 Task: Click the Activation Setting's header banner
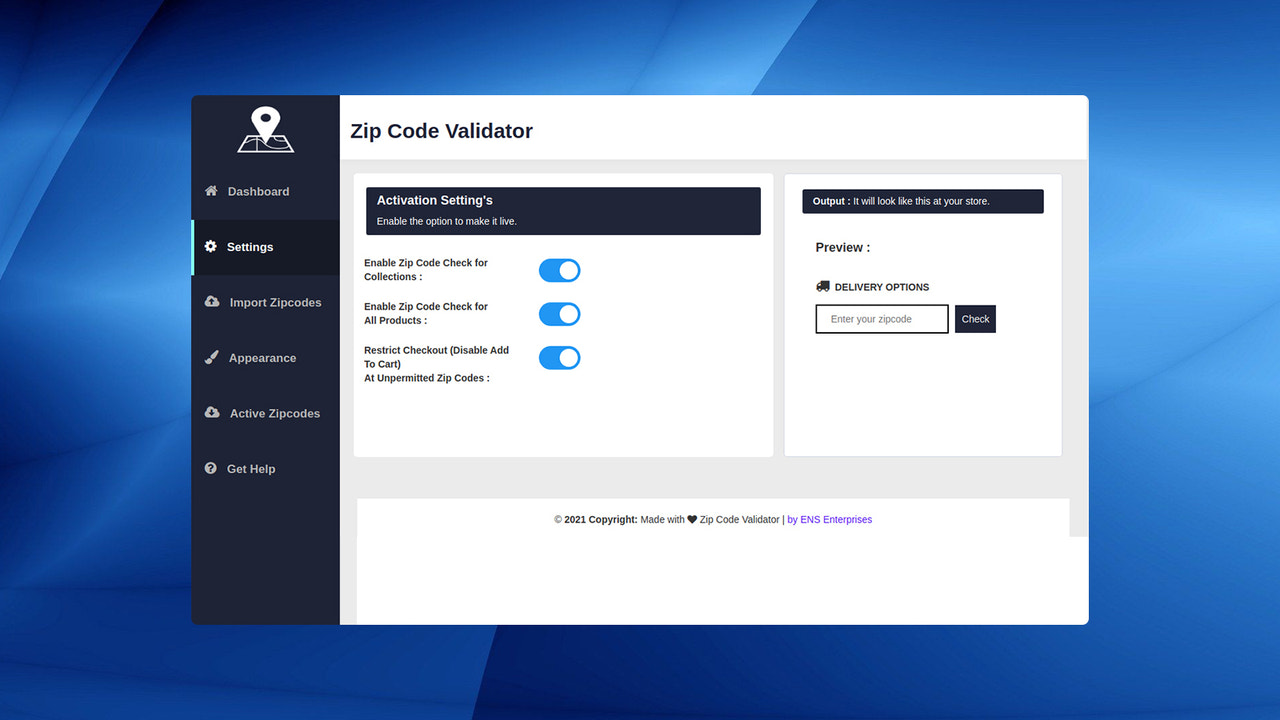coord(563,210)
